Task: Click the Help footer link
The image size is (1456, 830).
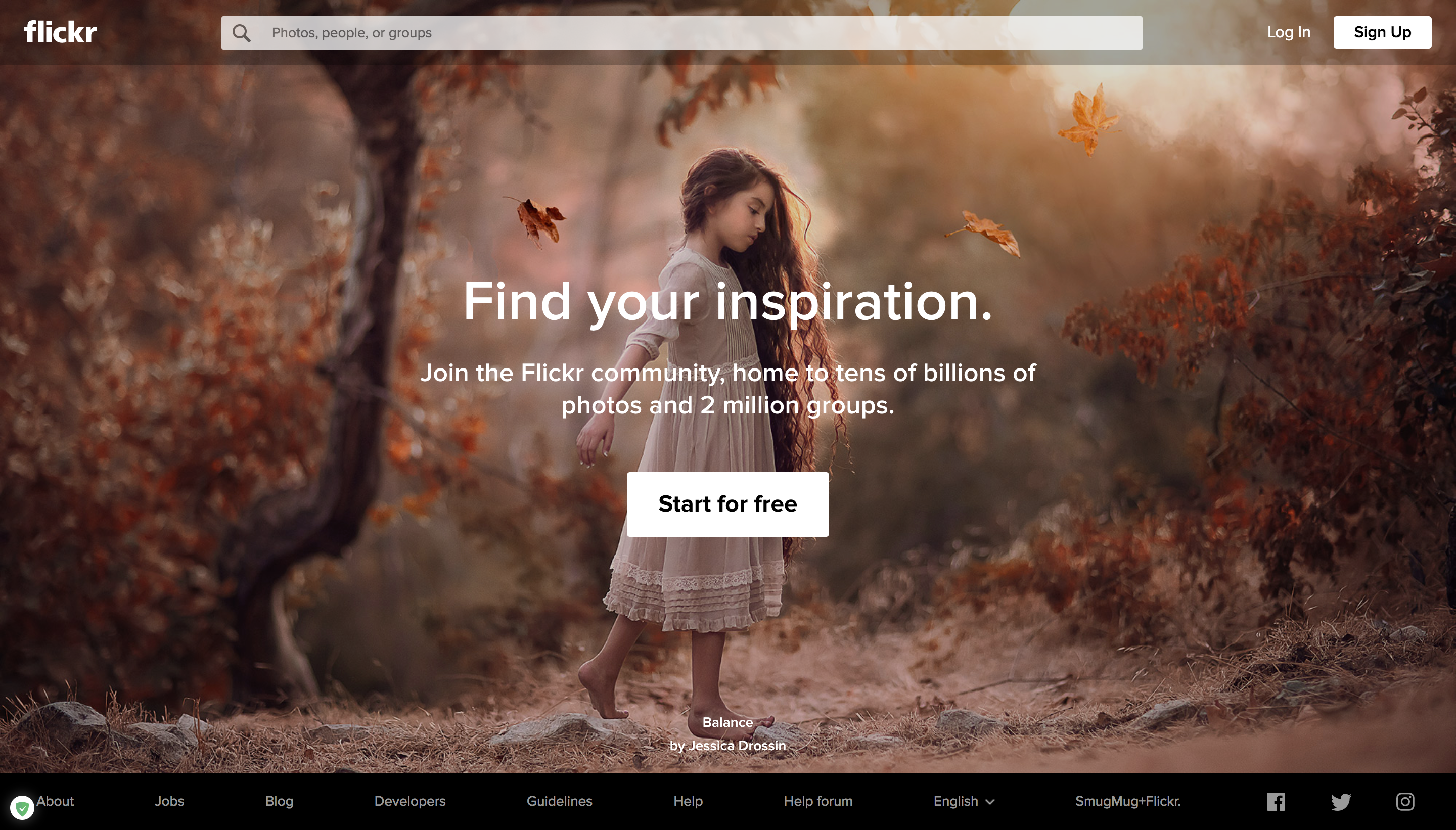Action: pos(687,801)
